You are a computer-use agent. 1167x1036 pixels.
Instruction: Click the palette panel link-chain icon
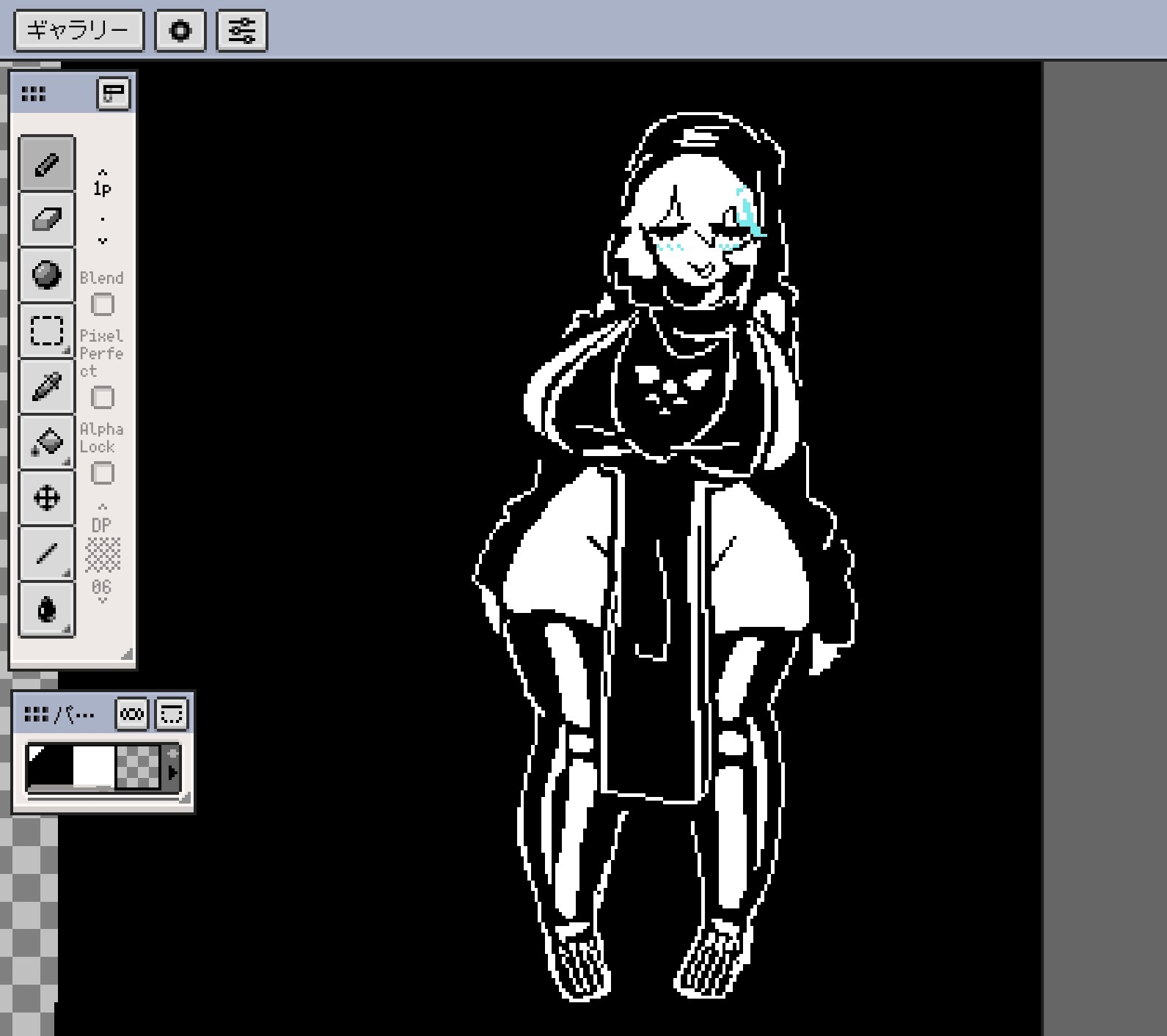[132, 714]
